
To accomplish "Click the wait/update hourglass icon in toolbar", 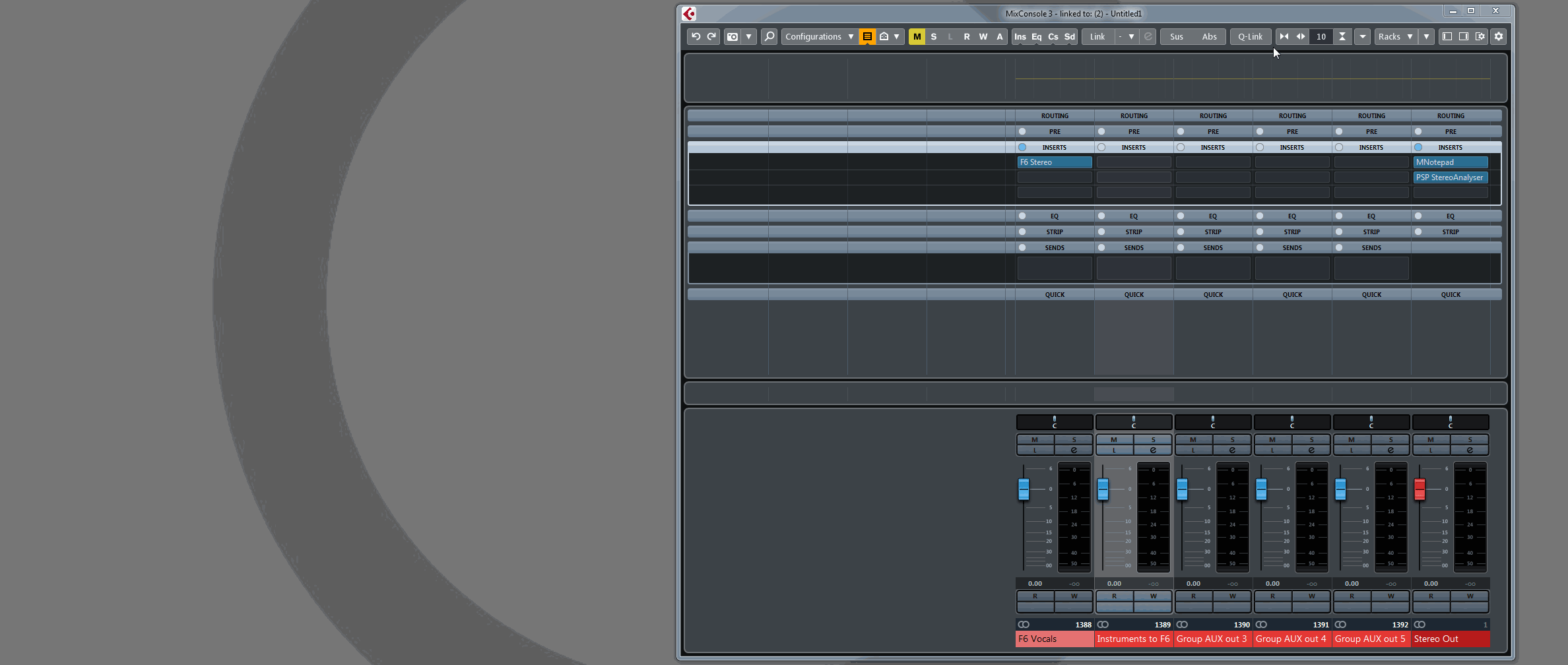I will pos(1342,36).
